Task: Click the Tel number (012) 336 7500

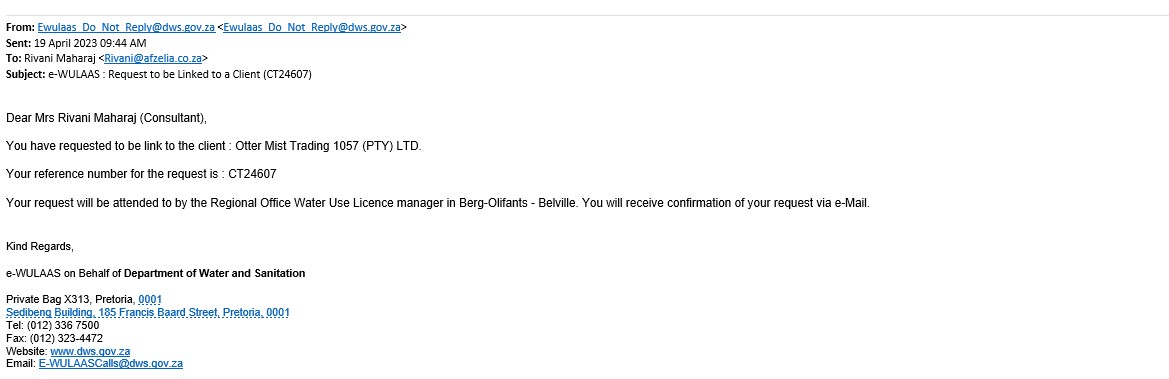Action: (63, 325)
